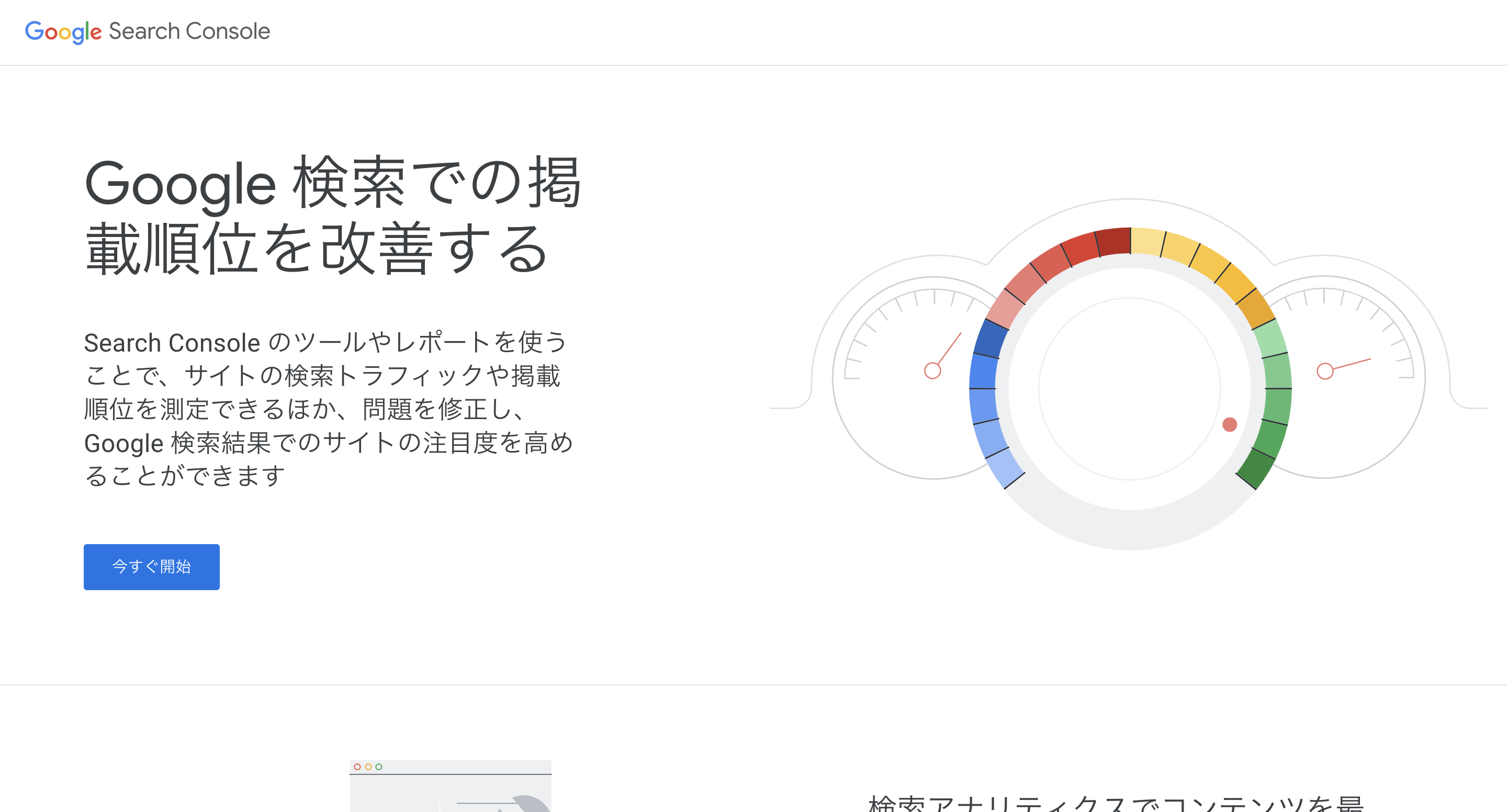Click the heading Google 検索での掲載順位を改善する
Screen dimensions: 1507x812
(333, 215)
